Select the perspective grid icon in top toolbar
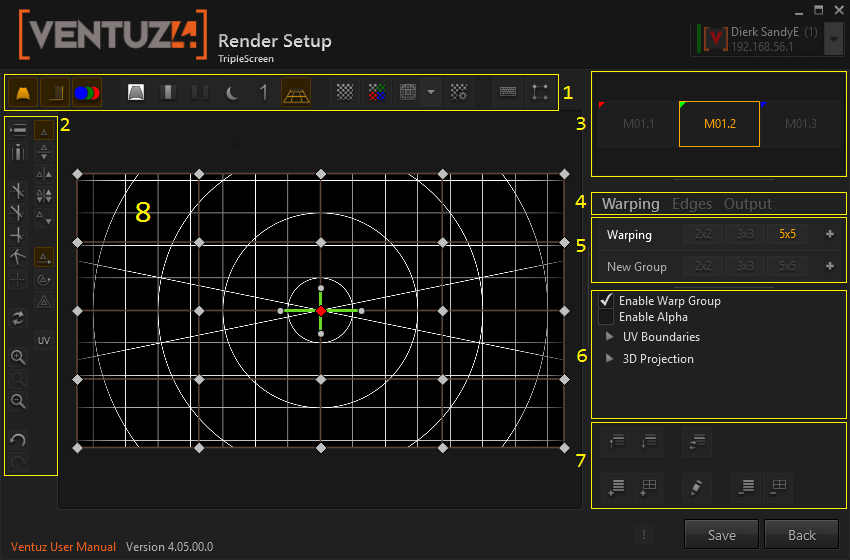Viewport: 850px width, 560px height. coord(296,92)
